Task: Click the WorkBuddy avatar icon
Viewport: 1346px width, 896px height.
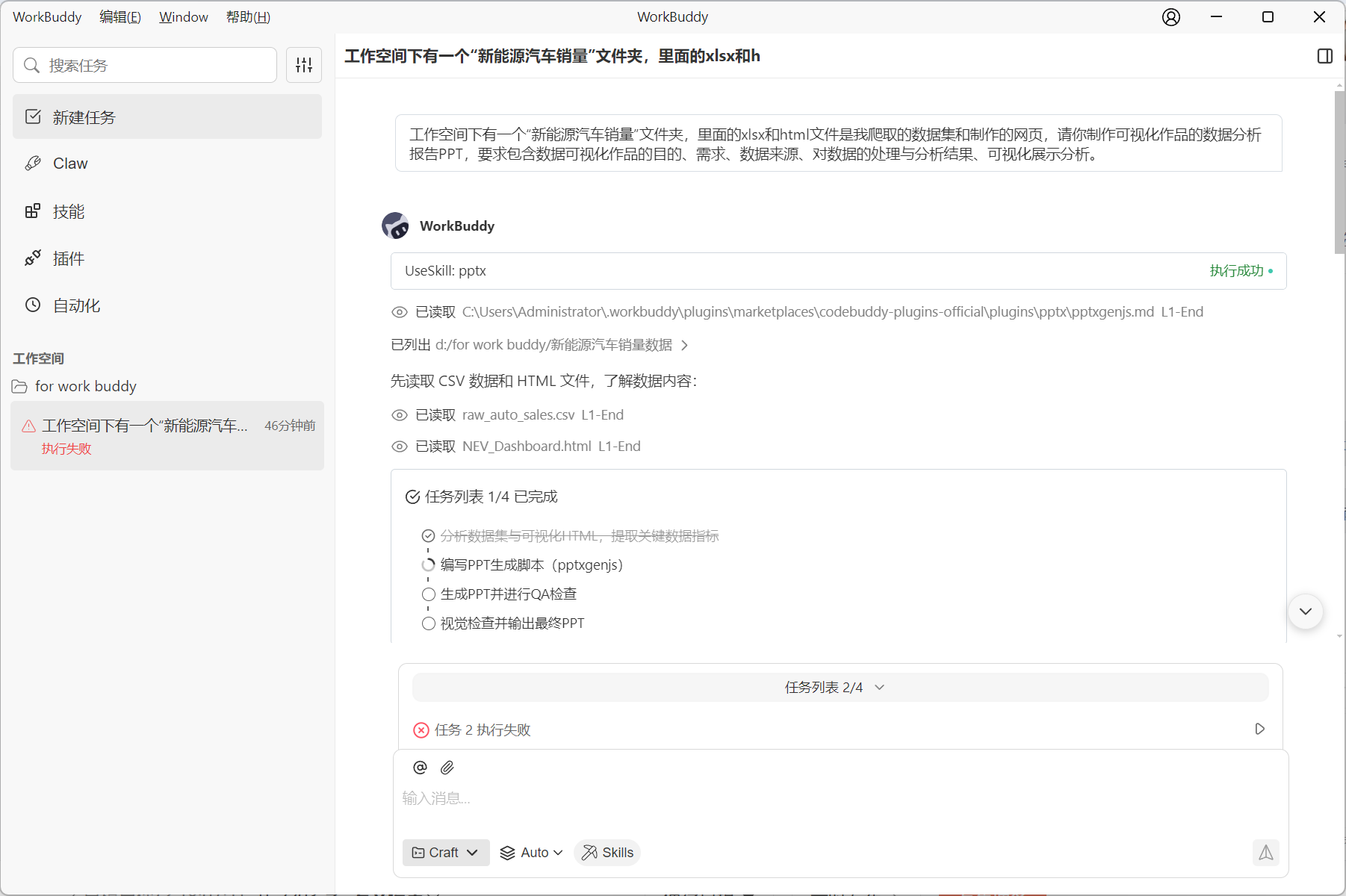Action: click(395, 225)
